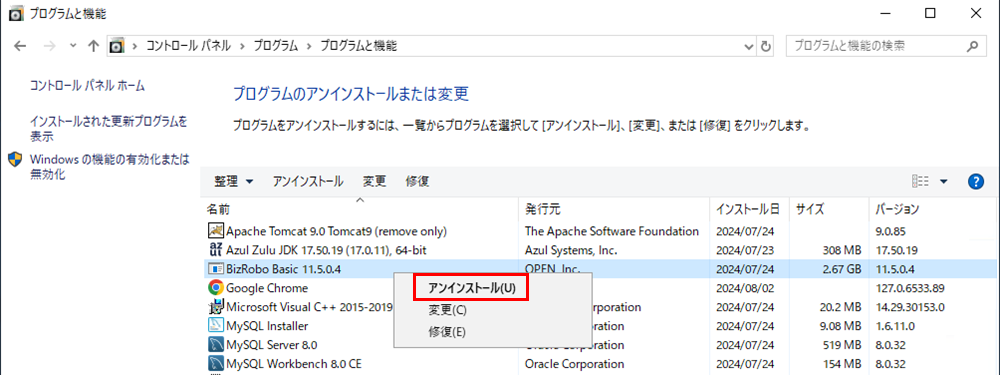Click プログラム breadcrumb segment
Viewport: 1000px width, 375px height.
pos(276,46)
